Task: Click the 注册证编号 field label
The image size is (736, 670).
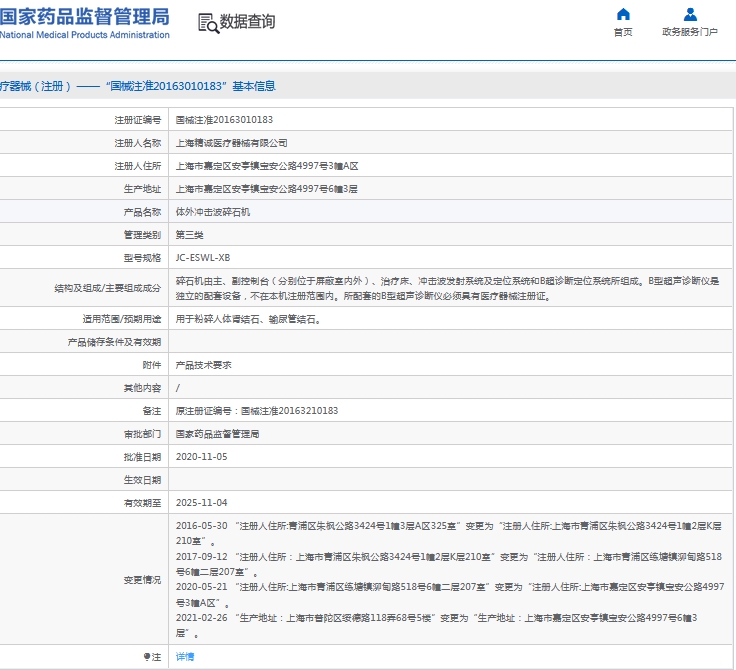Action: (138, 120)
